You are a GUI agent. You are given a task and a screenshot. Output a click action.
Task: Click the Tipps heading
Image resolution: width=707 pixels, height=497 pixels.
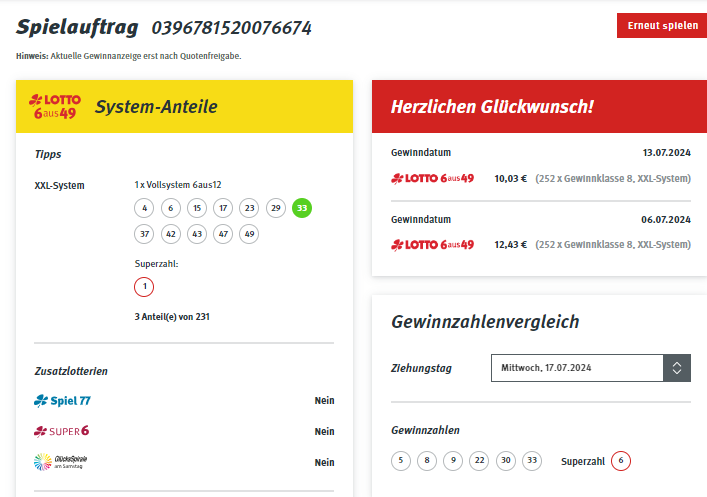(48, 155)
